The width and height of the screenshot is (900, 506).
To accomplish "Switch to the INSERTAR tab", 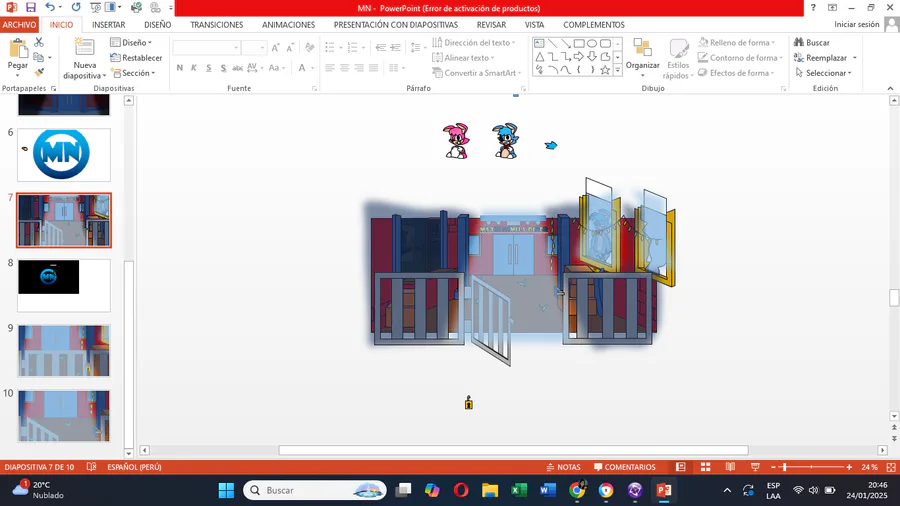I will coord(108,25).
